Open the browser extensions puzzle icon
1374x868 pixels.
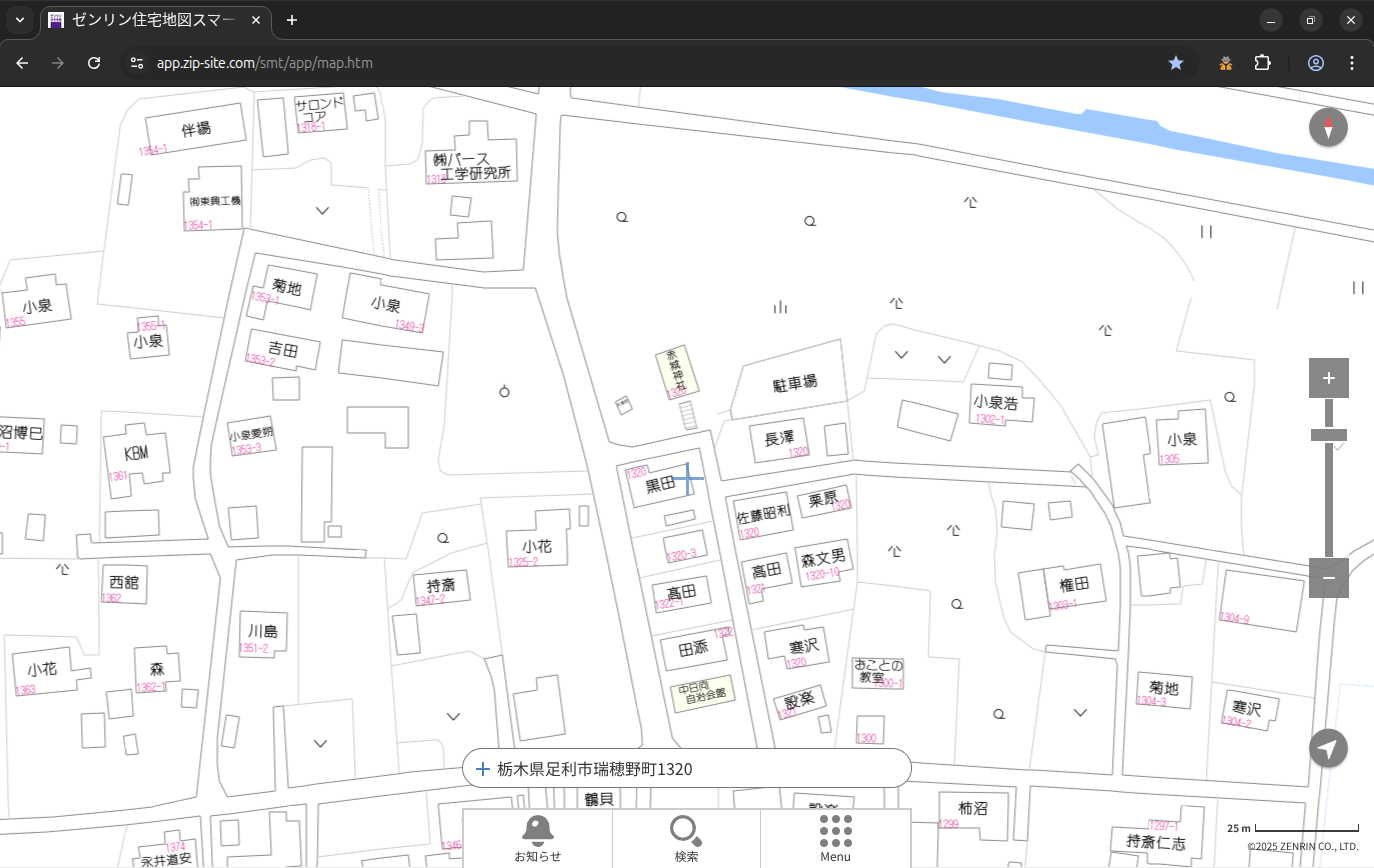(x=1262, y=63)
